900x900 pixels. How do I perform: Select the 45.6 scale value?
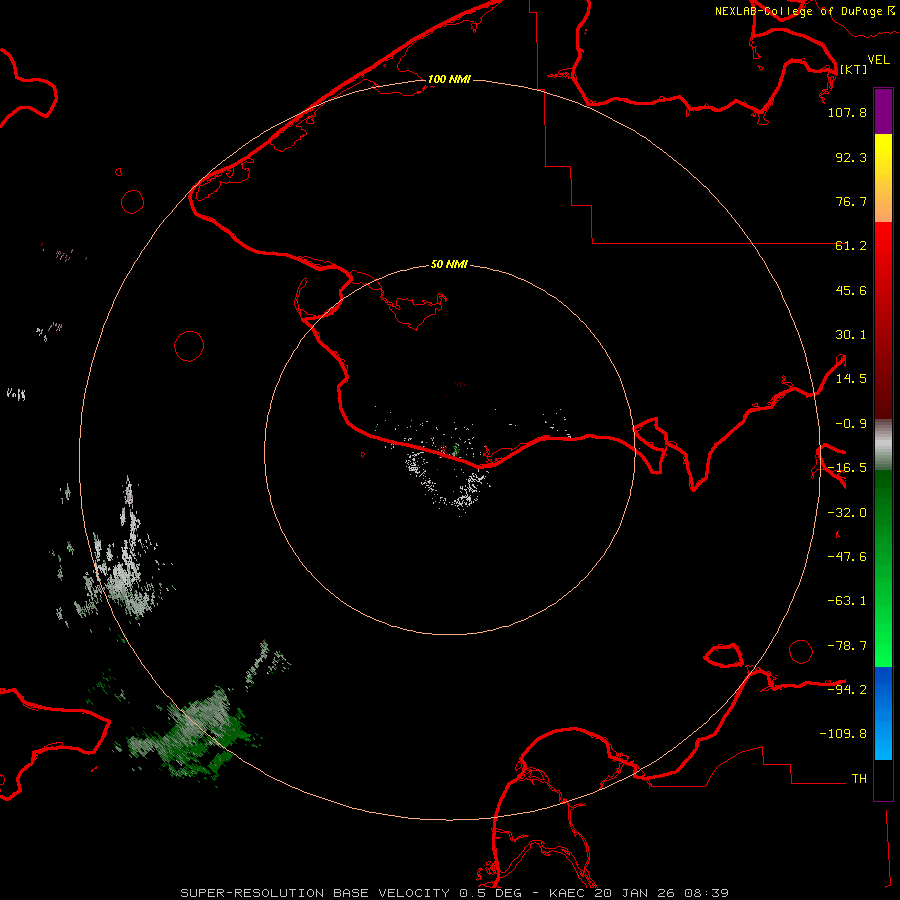[x=851, y=290]
